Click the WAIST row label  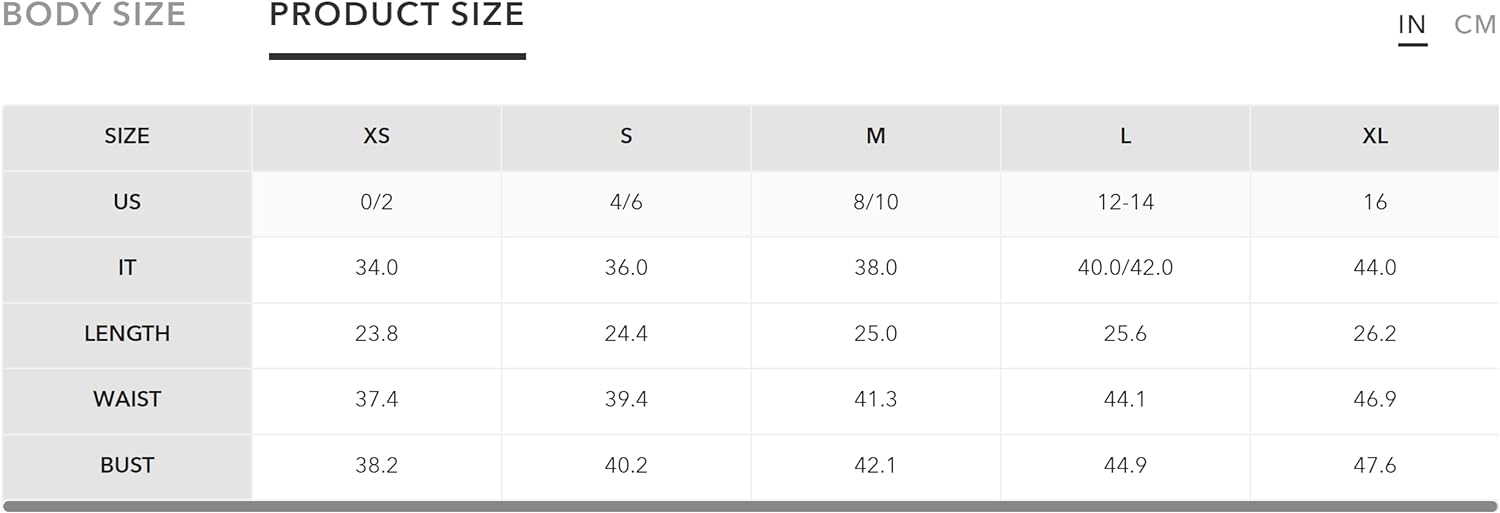point(127,400)
